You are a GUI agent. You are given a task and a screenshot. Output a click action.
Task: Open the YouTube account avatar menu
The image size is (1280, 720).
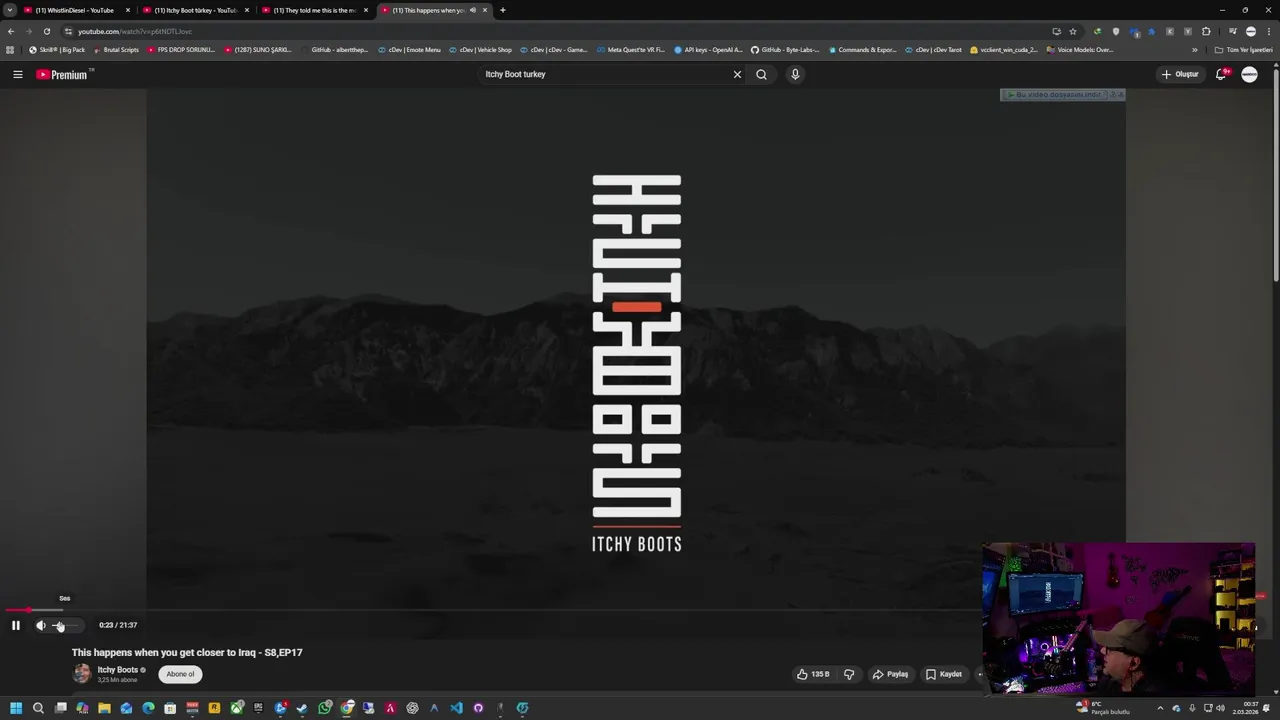[1249, 74]
